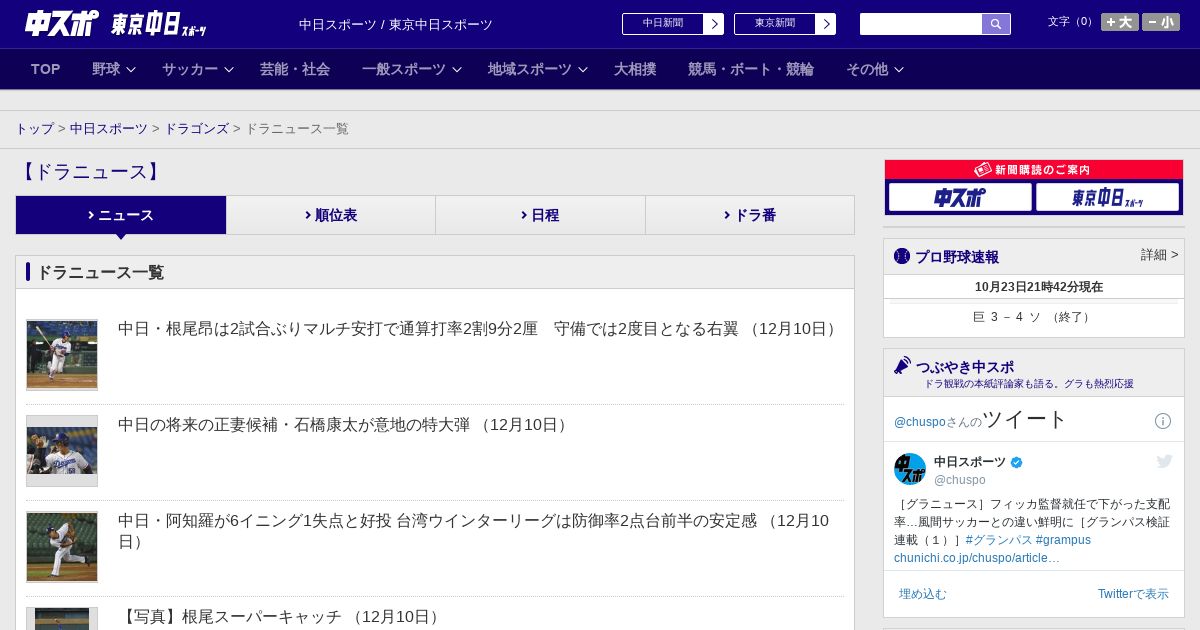Click the @chuspo handle in the tweet

click(960, 480)
